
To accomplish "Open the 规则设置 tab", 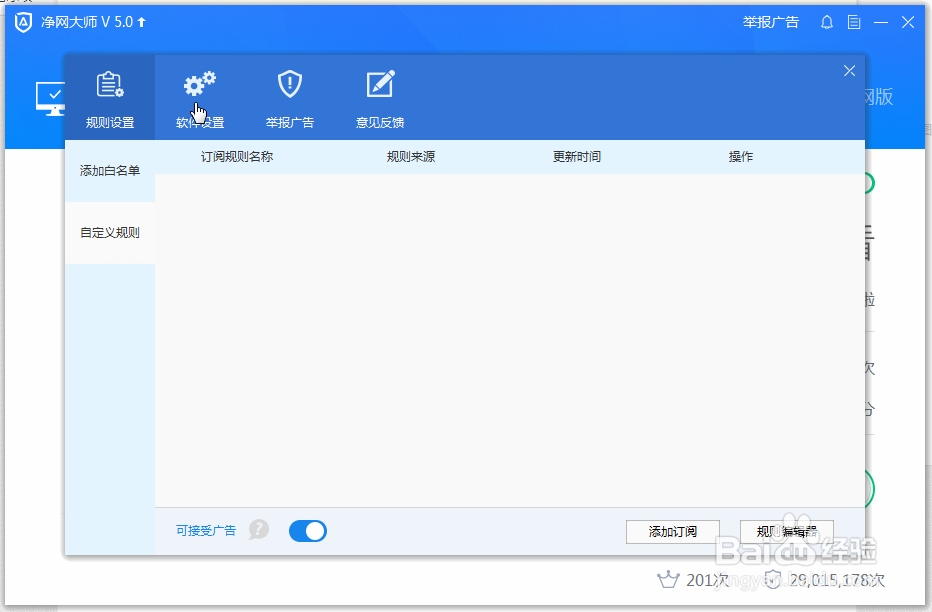I will (110, 98).
